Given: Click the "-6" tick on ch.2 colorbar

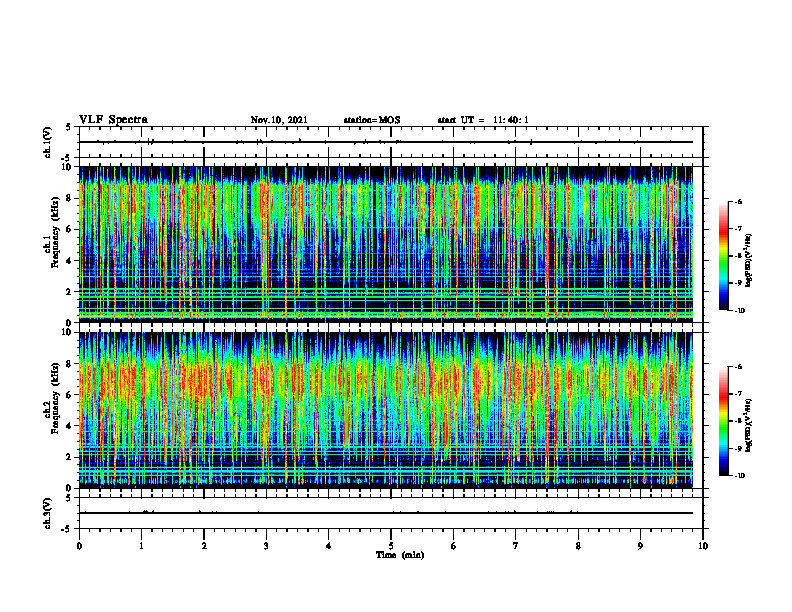Looking at the screenshot, I should point(738,367).
